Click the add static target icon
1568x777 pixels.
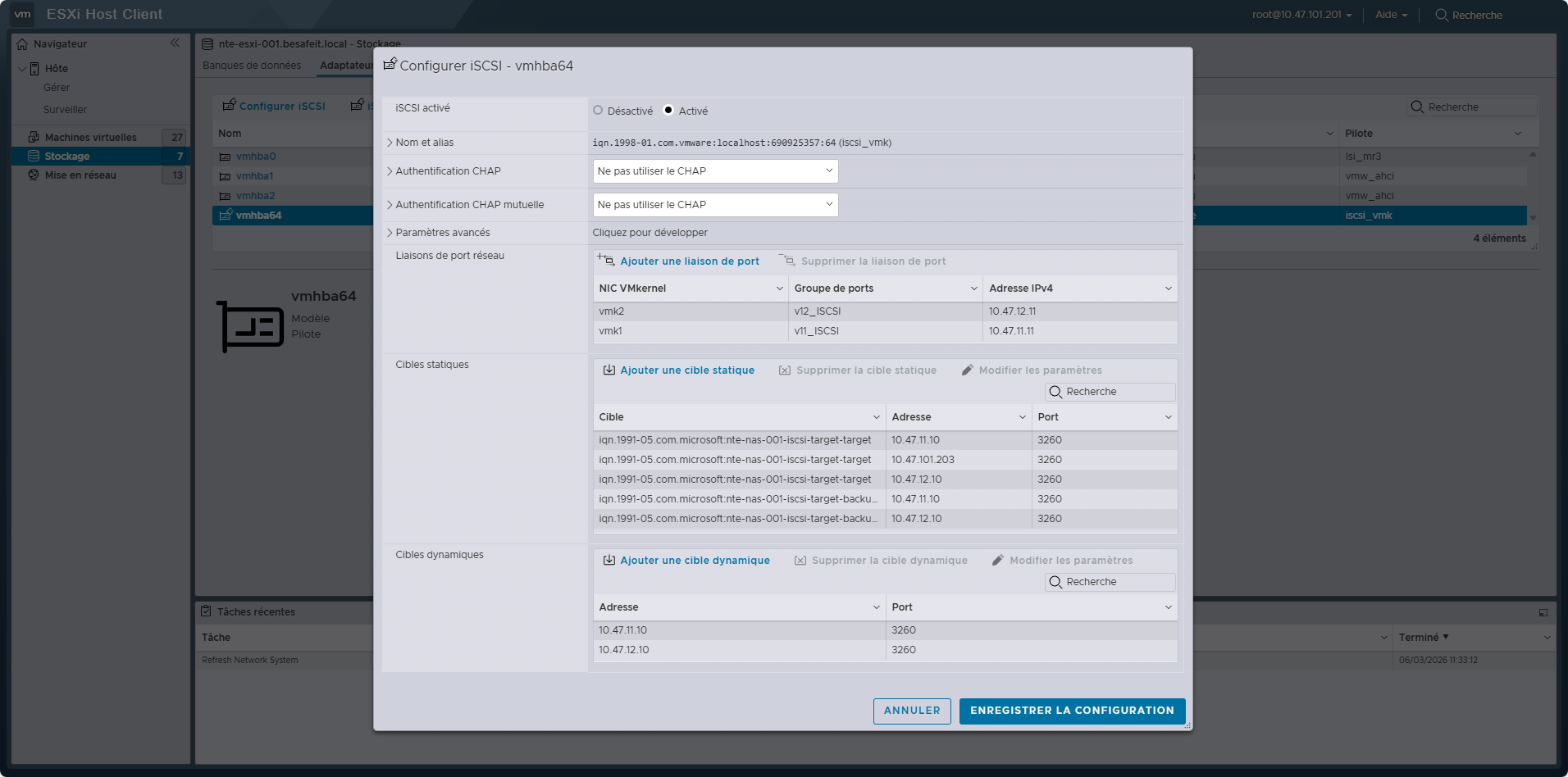tap(609, 370)
